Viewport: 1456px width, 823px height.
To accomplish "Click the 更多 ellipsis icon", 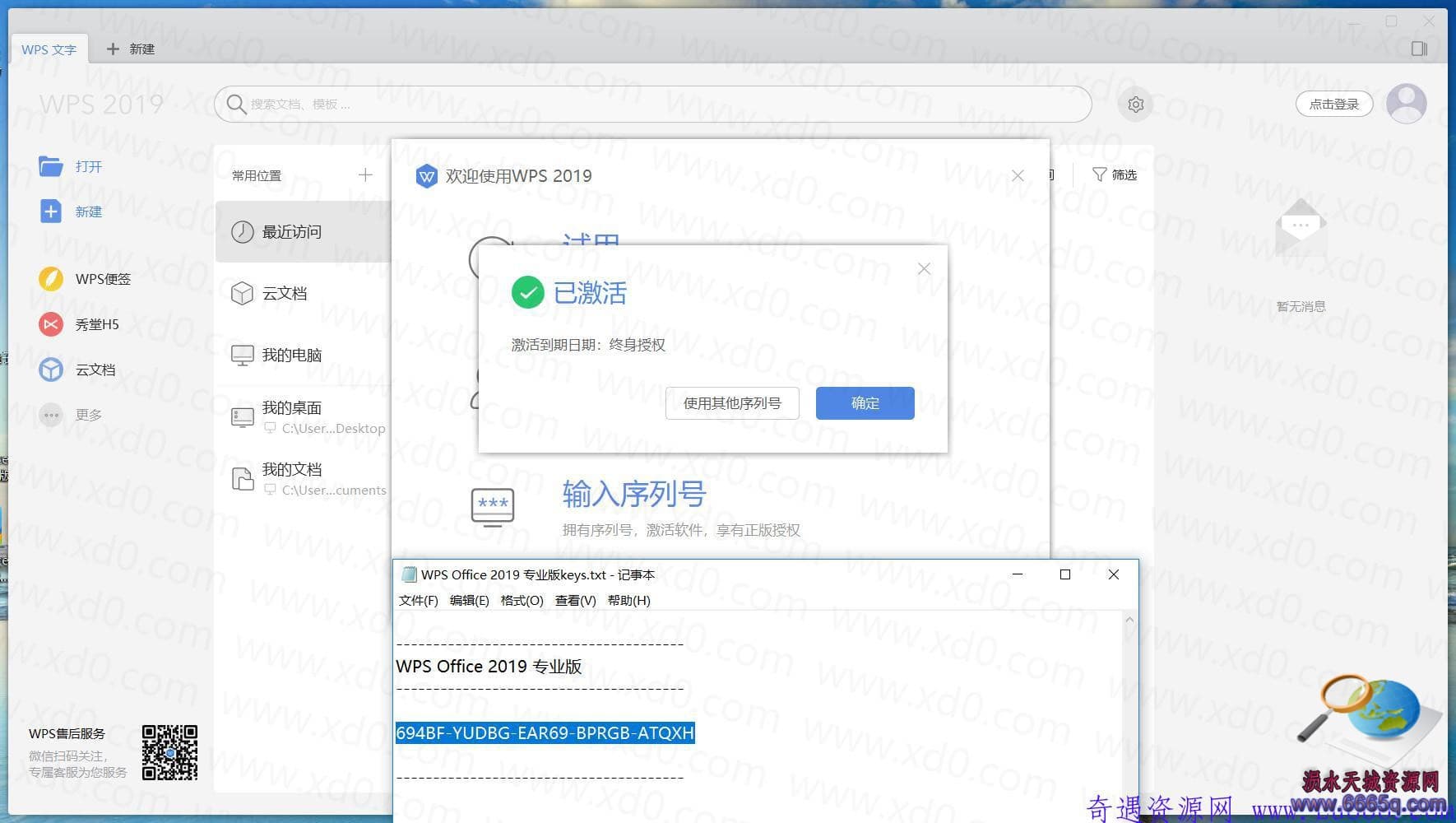I will tap(51, 415).
